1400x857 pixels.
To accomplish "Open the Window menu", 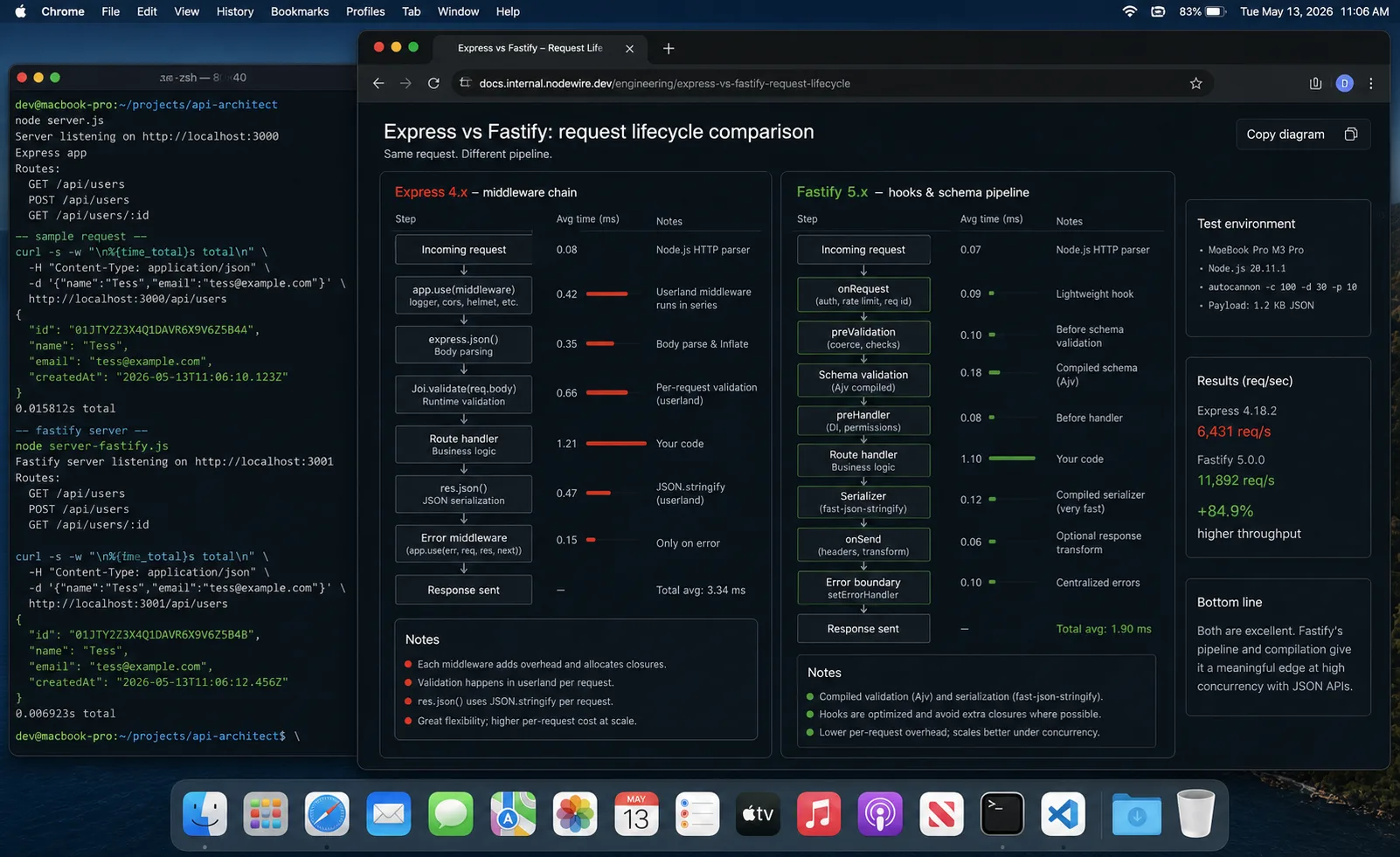I will point(458,11).
